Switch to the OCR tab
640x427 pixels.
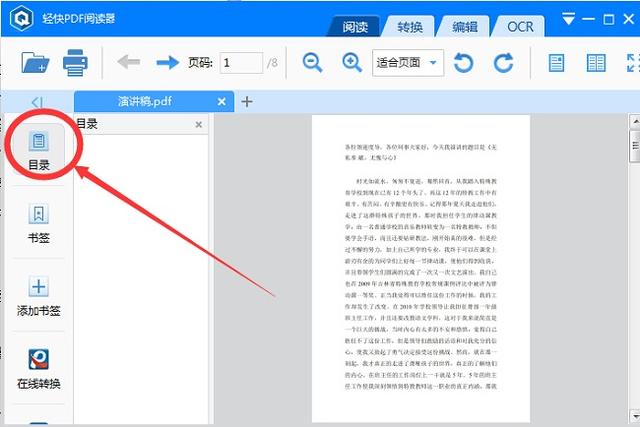point(519,25)
